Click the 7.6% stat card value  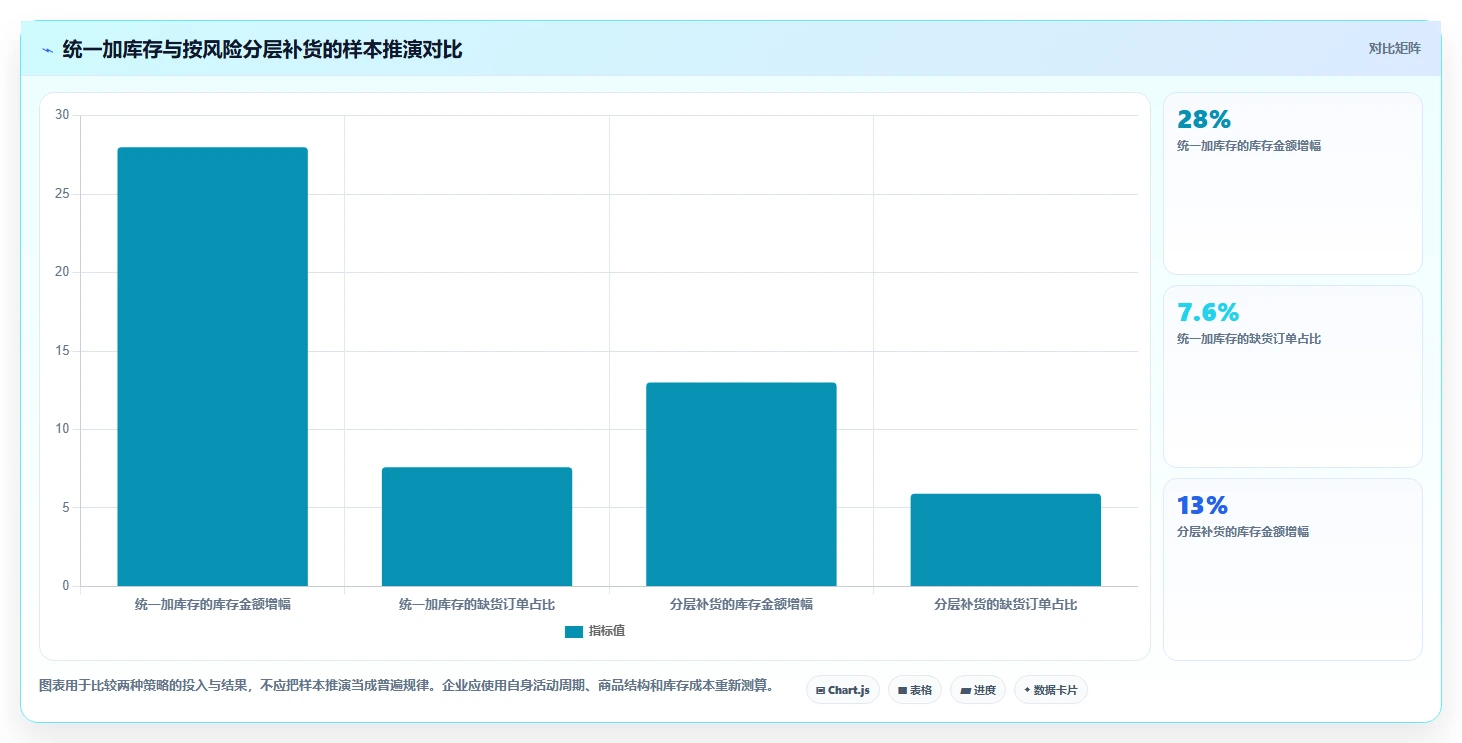[1208, 313]
